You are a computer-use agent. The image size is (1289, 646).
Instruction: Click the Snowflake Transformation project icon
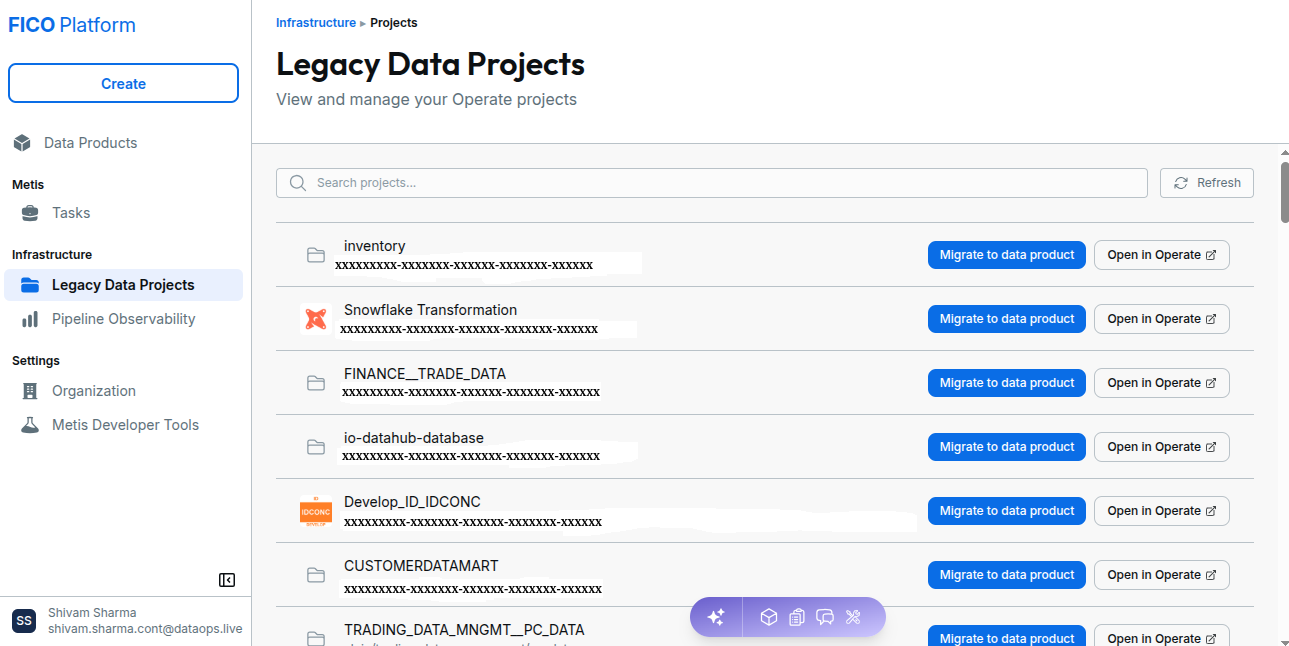(x=316, y=320)
